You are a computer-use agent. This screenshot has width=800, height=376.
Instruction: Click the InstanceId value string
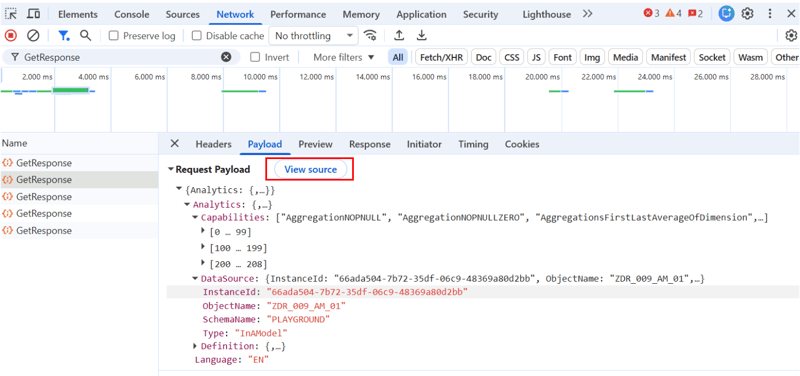tap(367, 292)
